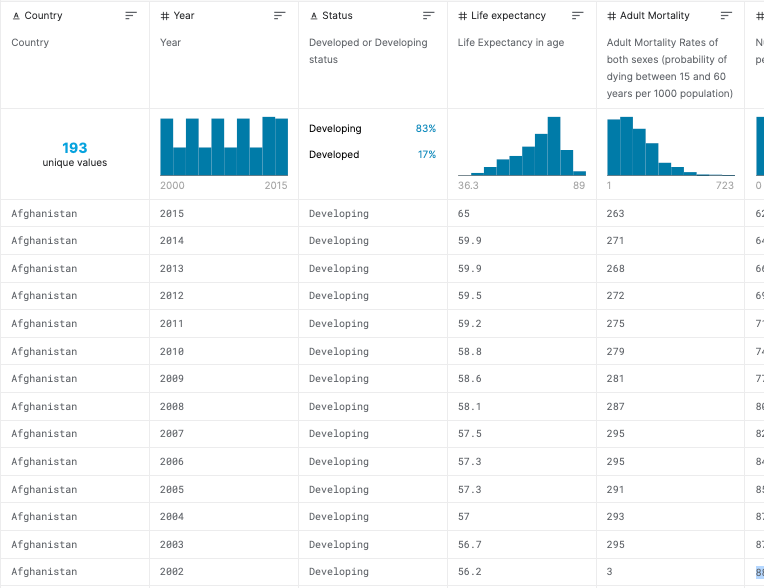Open sort options for Status column
Screen dimensions: 764x588
429,16
